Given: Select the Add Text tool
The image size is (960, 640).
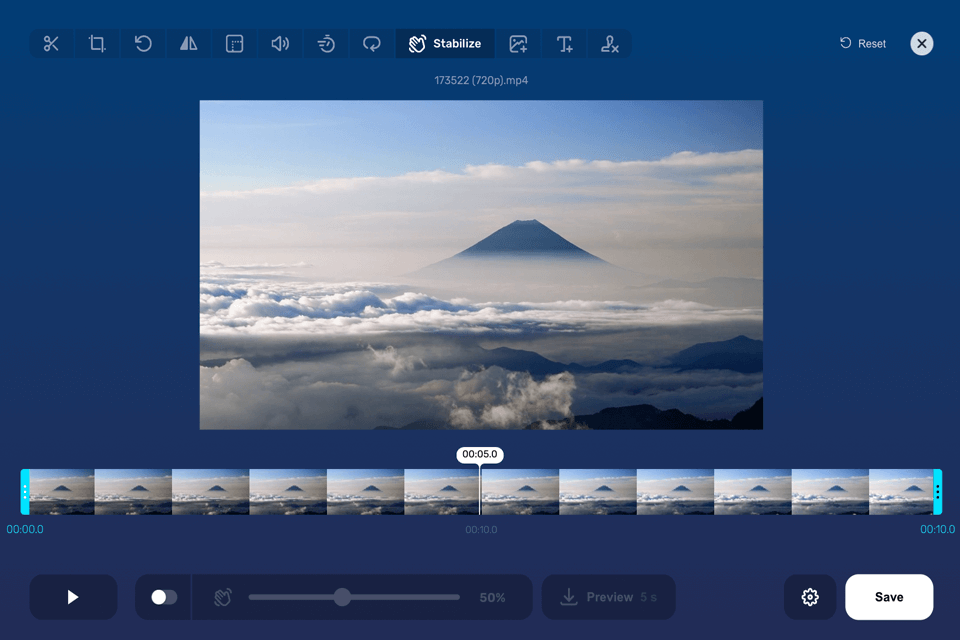Looking at the screenshot, I should [x=564, y=43].
